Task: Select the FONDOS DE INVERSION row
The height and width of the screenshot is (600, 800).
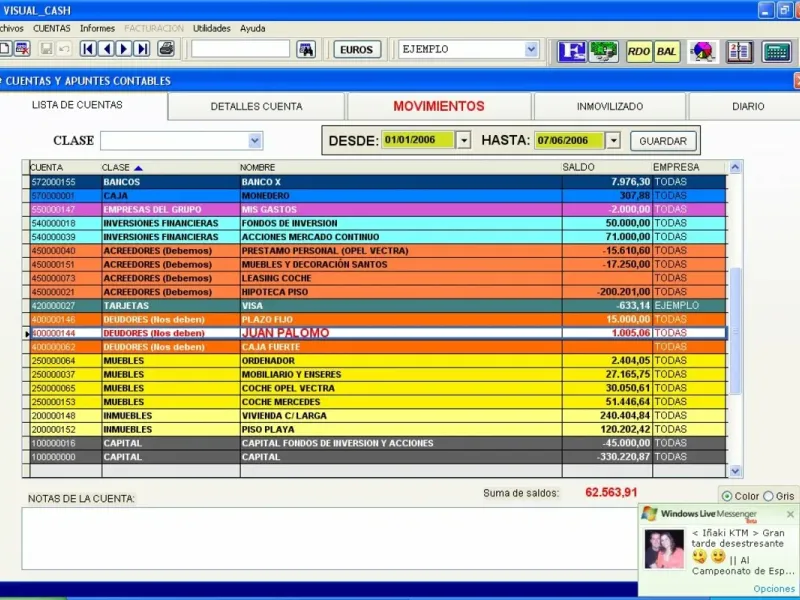Action: (379, 223)
